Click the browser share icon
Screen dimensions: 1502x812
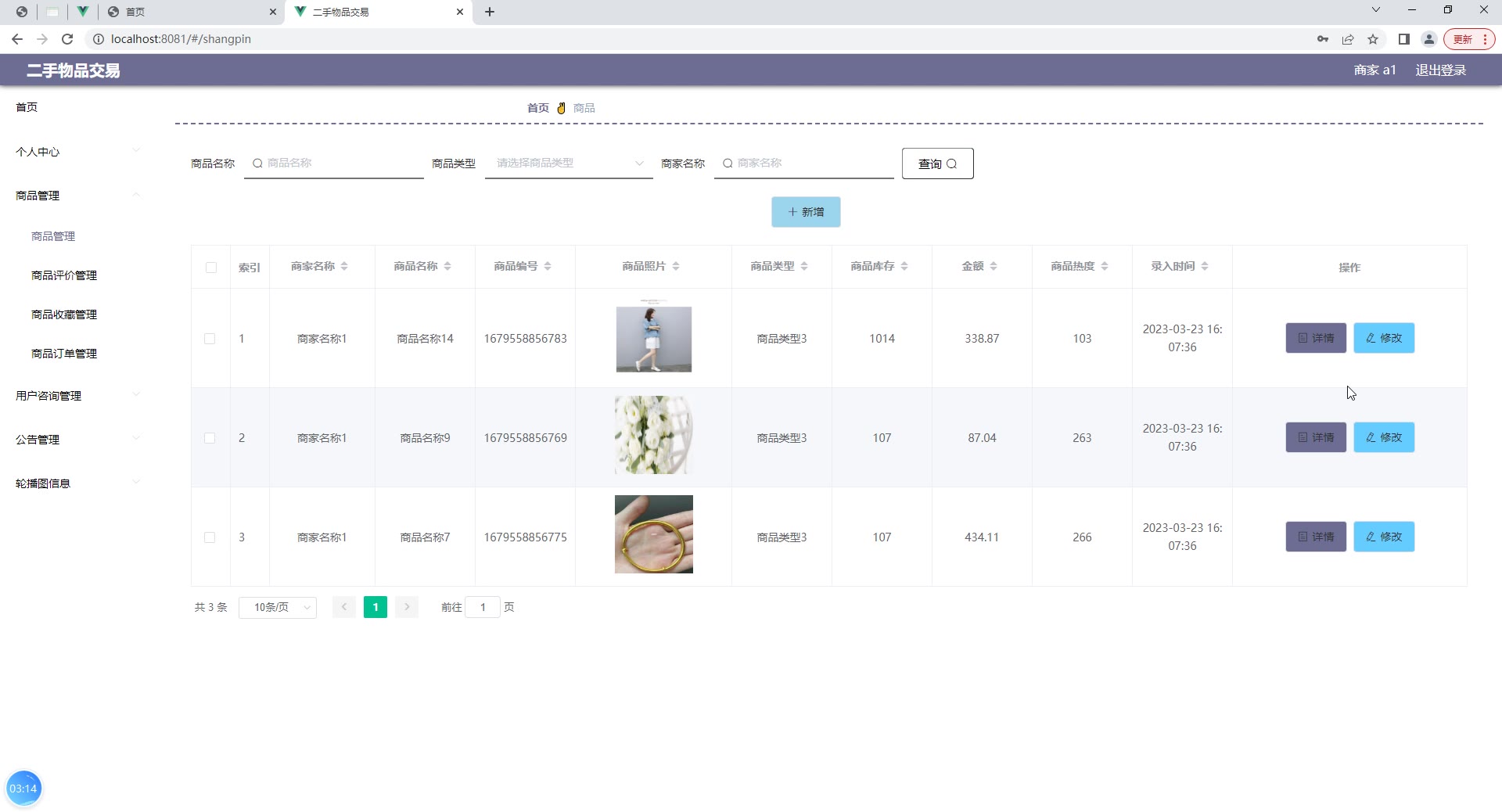click(x=1348, y=39)
